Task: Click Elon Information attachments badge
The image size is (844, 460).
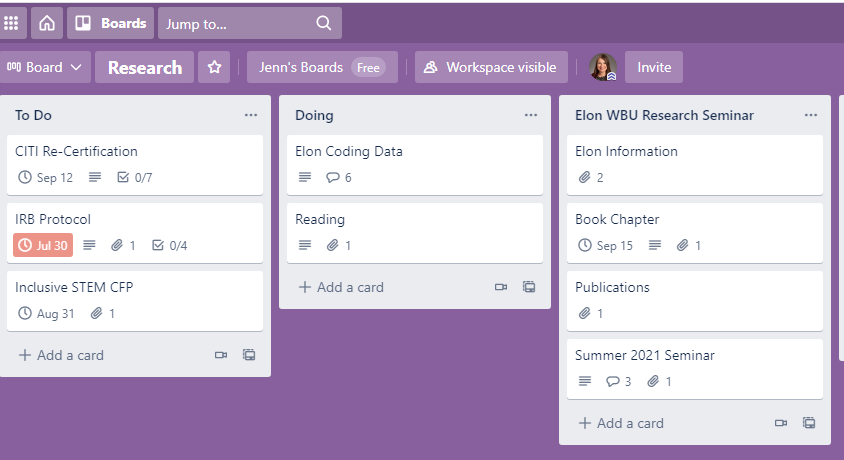Action: click(x=590, y=178)
